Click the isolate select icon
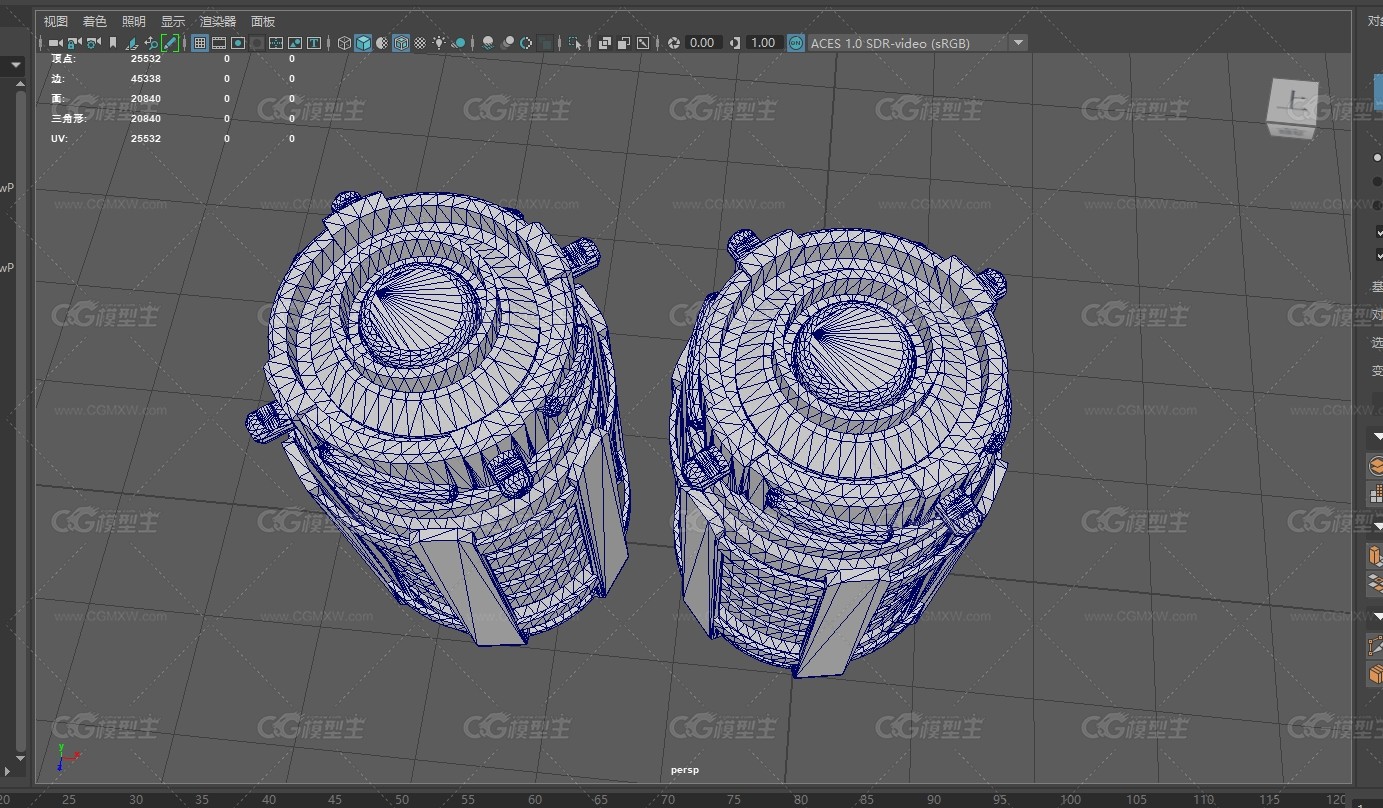Image resolution: width=1383 pixels, height=808 pixels. (x=575, y=43)
